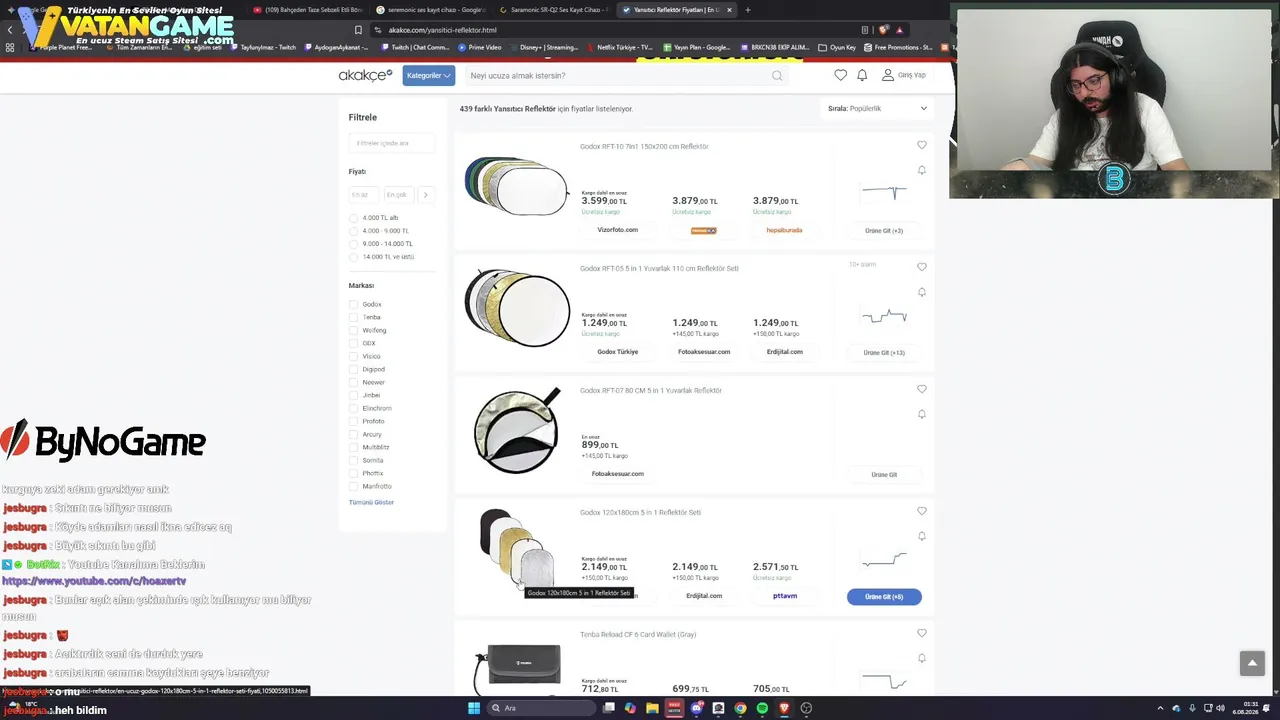Viewport: 1280px width, 720px height.
Task: Open the Godox RFT-07 80 CM reflector thumbnail
Action: pos(517,430)
